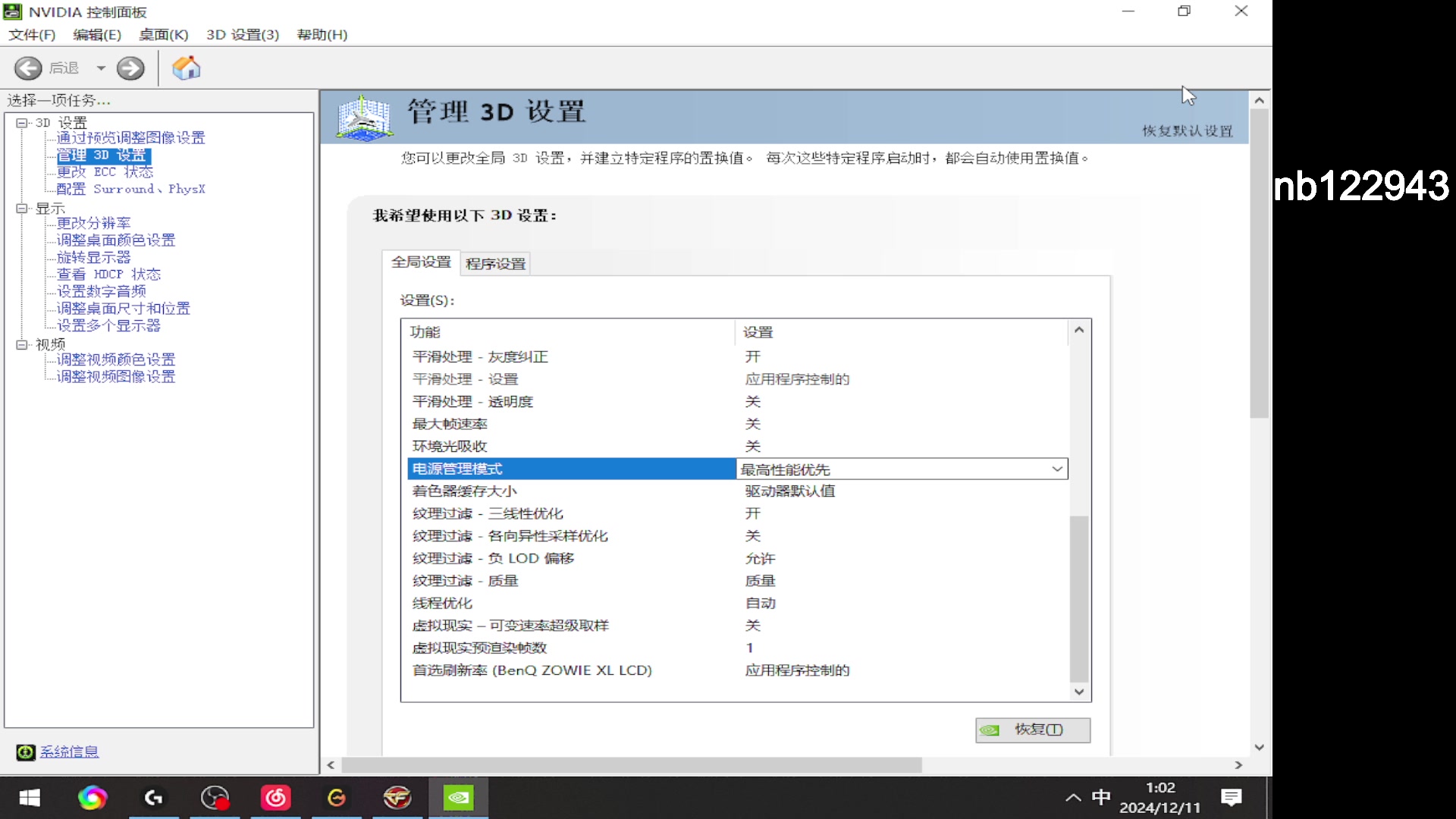Image resolution: width=1456 pixels, height=819 pixels.
Task: Select 更改分辨率 tree item
Action: pyautogui.click(x=94, y=223)
